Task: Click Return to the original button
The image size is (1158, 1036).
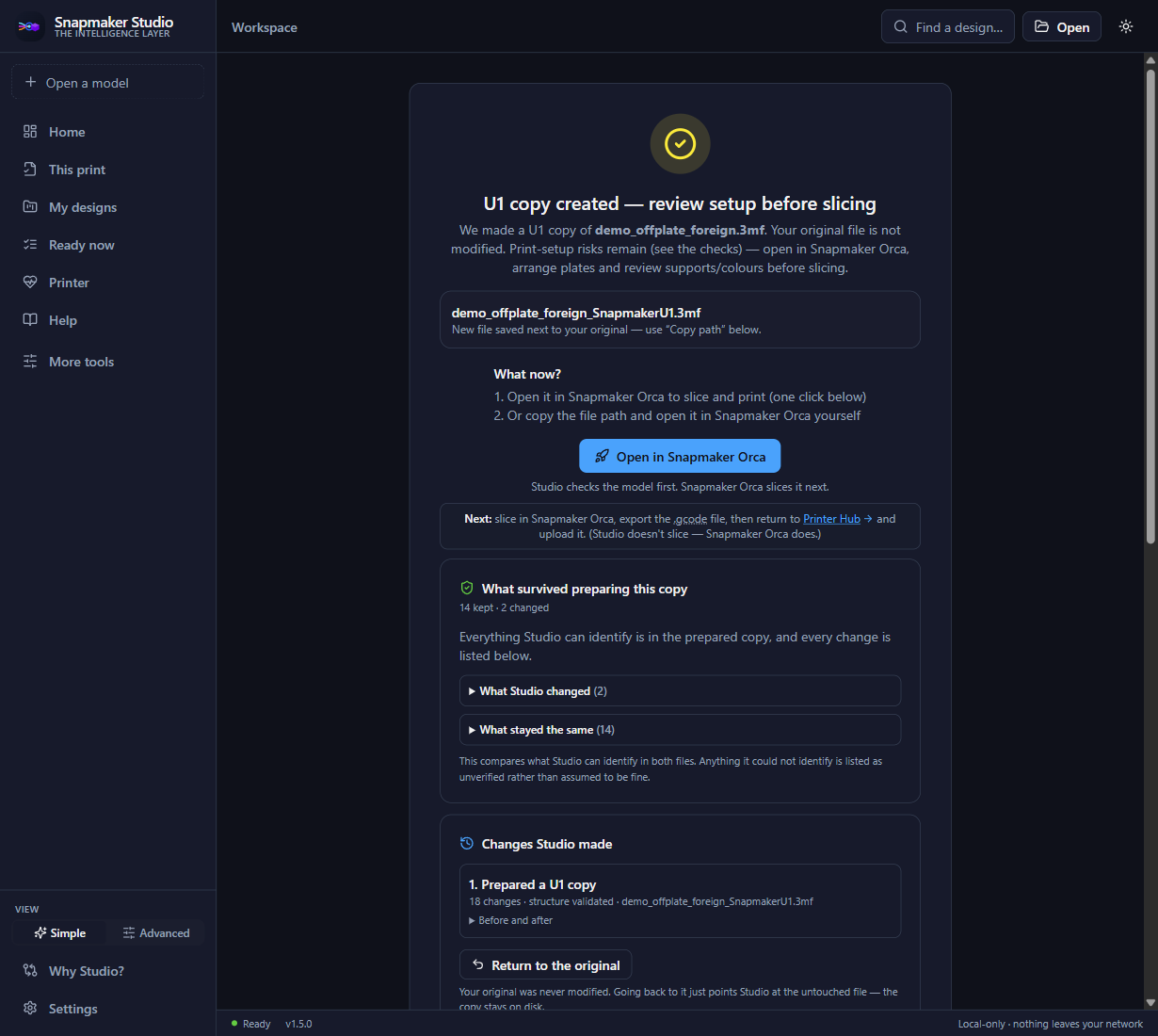Action: (x=545, y=965)
